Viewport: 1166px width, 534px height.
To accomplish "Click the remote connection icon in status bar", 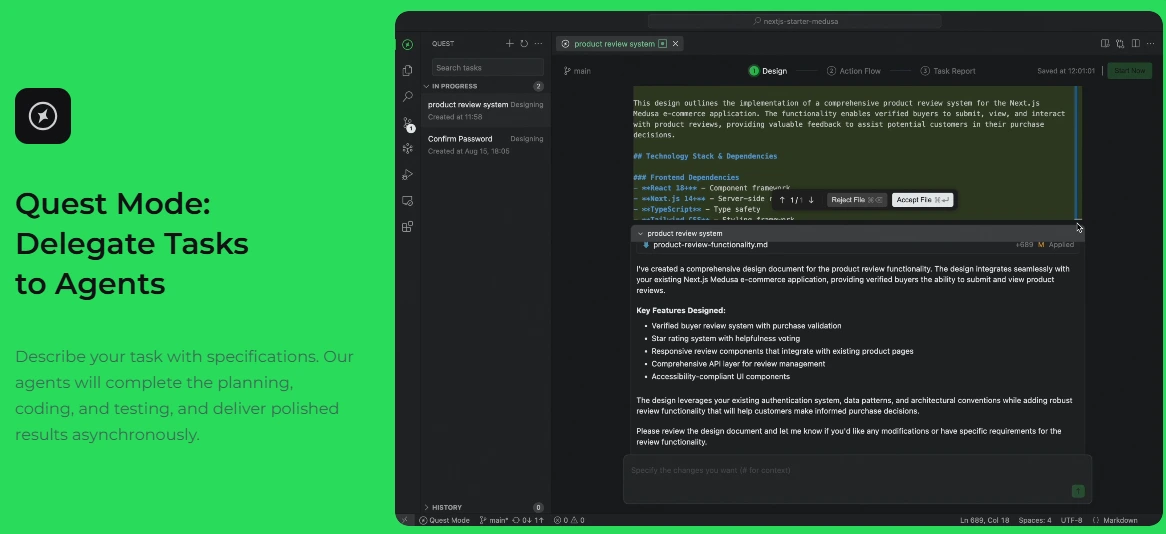I will [x=405, y=520].
